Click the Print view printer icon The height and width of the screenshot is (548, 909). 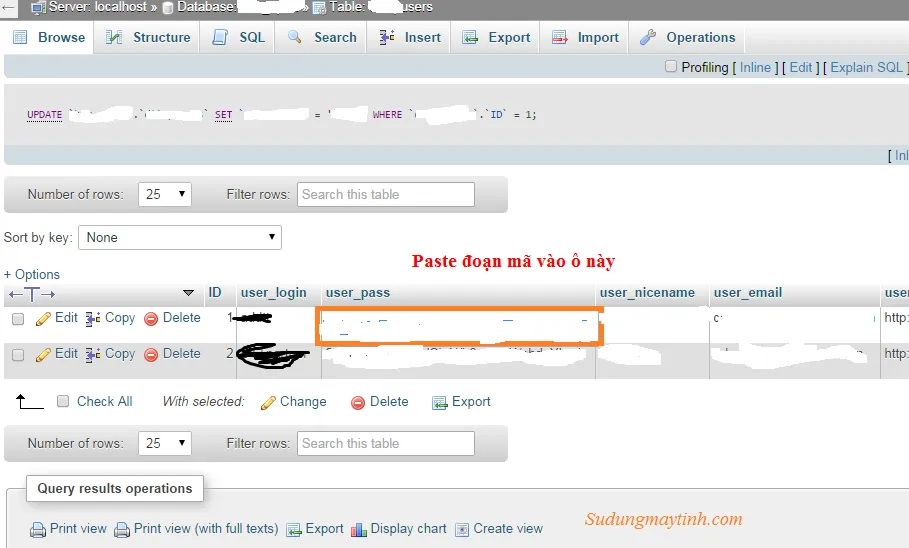pos(38,530)
